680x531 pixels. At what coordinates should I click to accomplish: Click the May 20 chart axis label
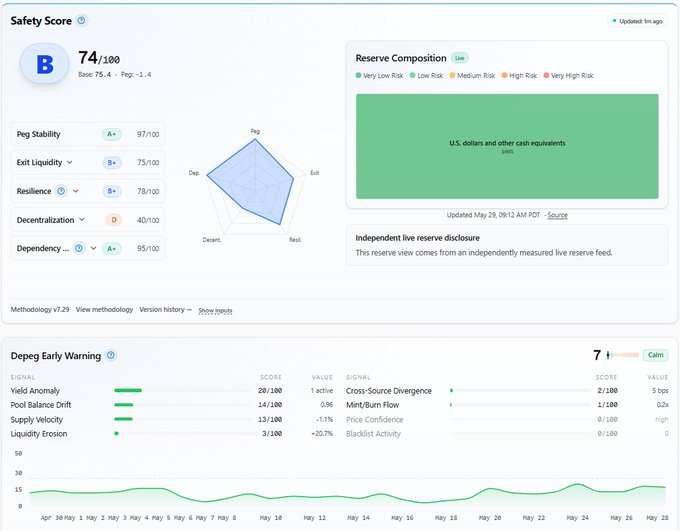(x=490, y=518)
